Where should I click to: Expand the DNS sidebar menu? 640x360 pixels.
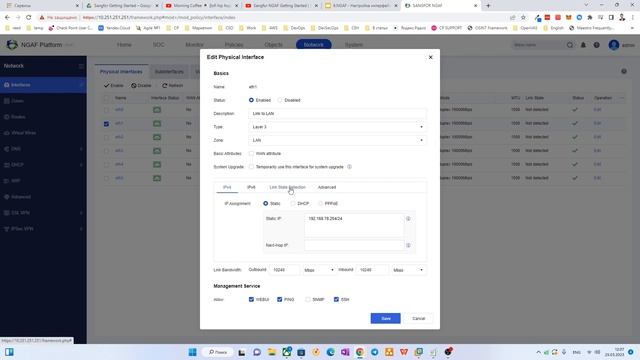(43, 149)
